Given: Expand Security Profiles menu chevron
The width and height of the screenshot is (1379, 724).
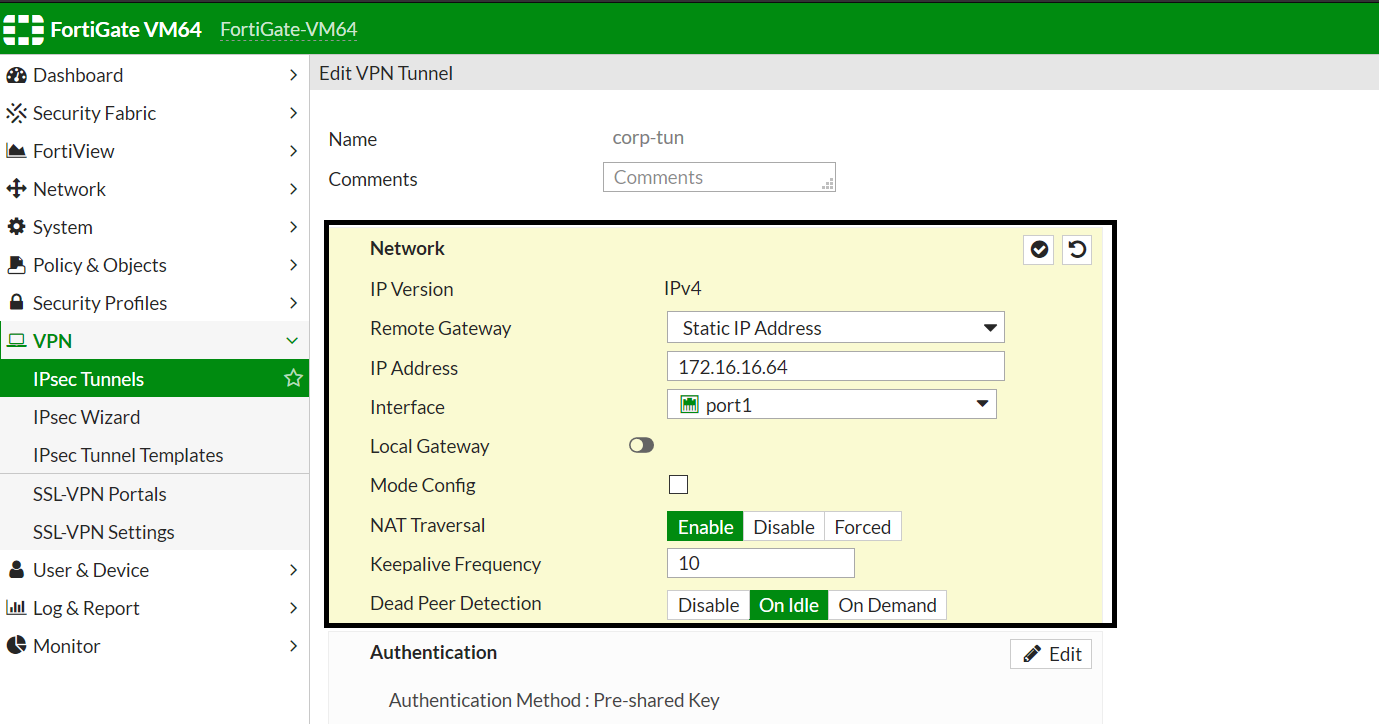Looking at the screenshot, I should (x=293, y=303).
